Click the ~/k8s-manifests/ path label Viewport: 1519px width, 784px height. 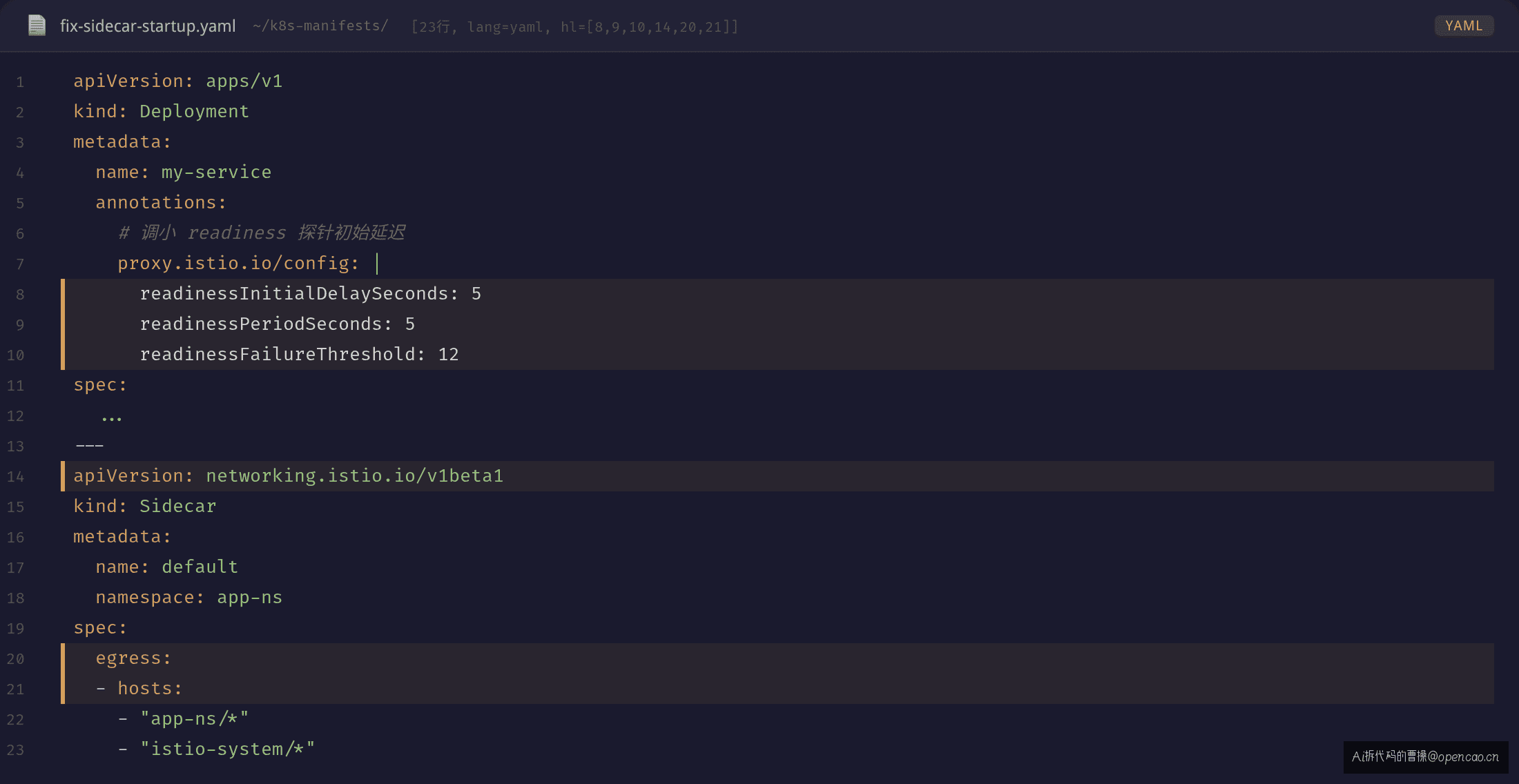coord(320,26)
